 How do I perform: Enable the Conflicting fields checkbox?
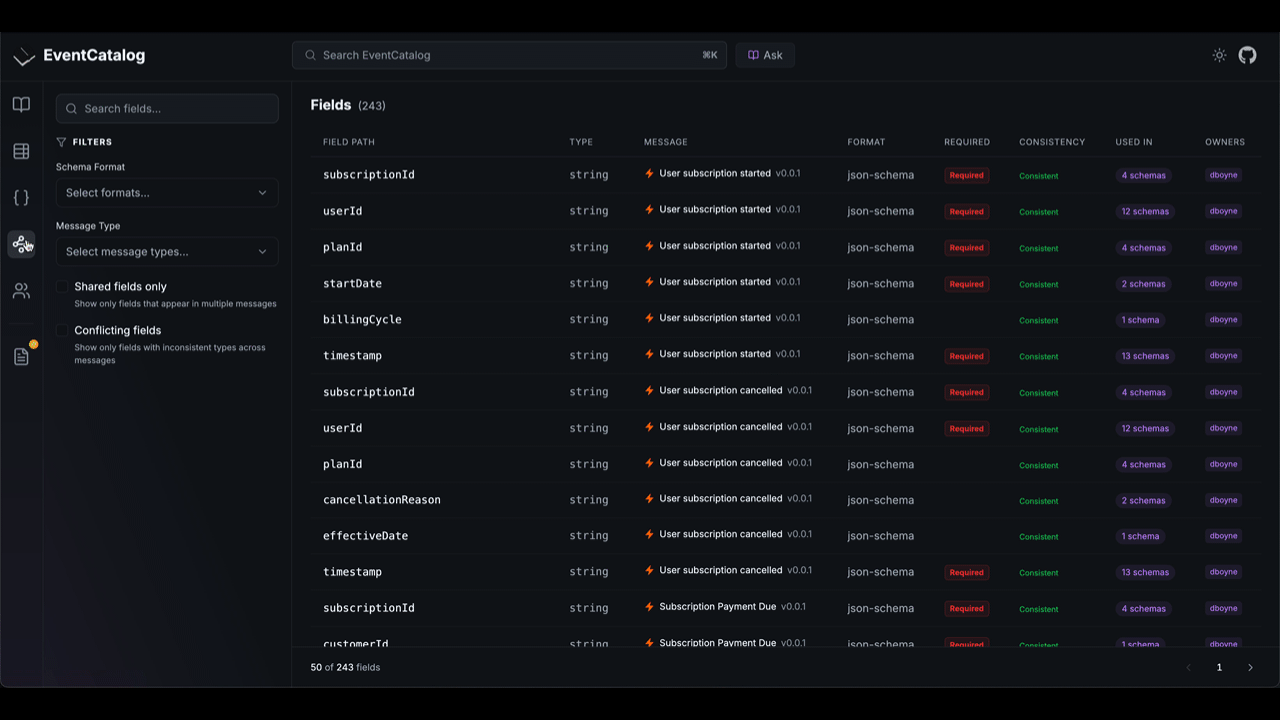click(62, 330)
